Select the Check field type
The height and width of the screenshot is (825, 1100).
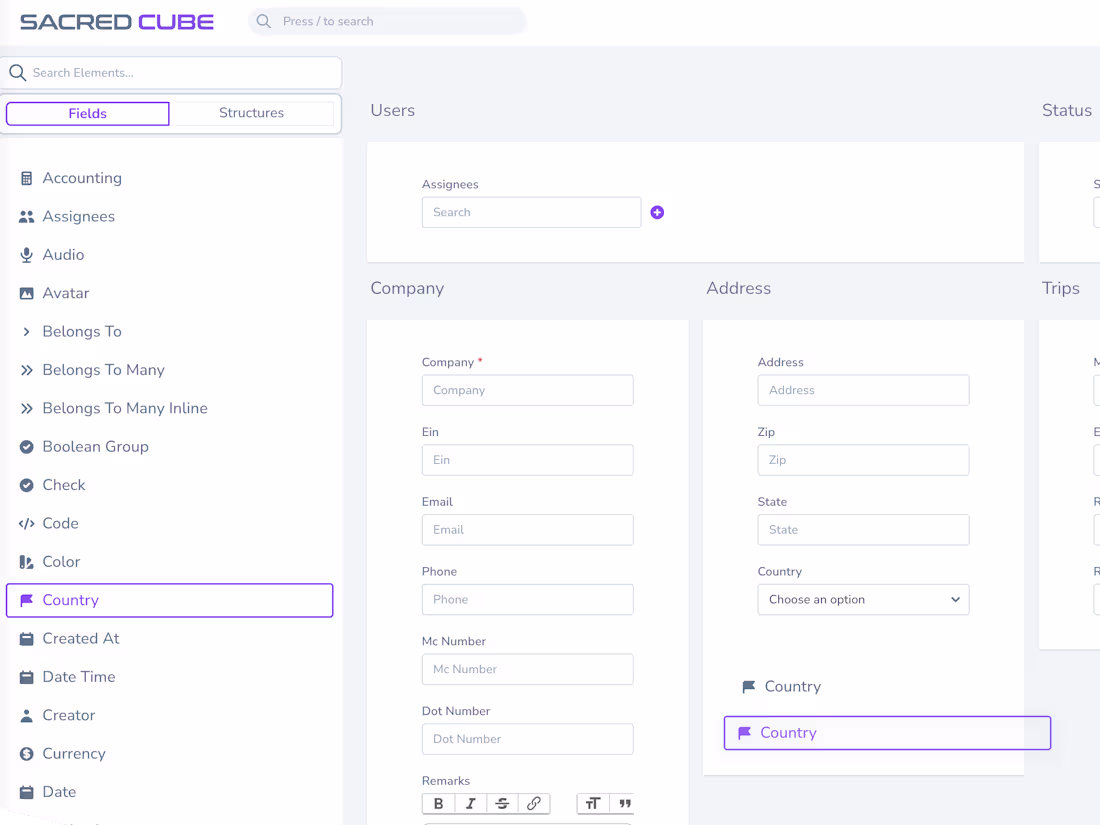[x=64, y=485]
